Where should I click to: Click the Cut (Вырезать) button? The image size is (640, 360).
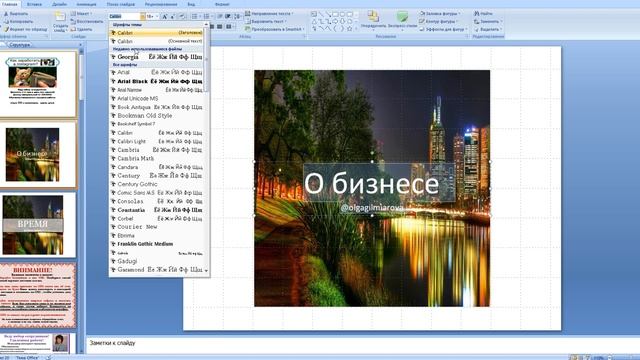click(x=16, y=13)
